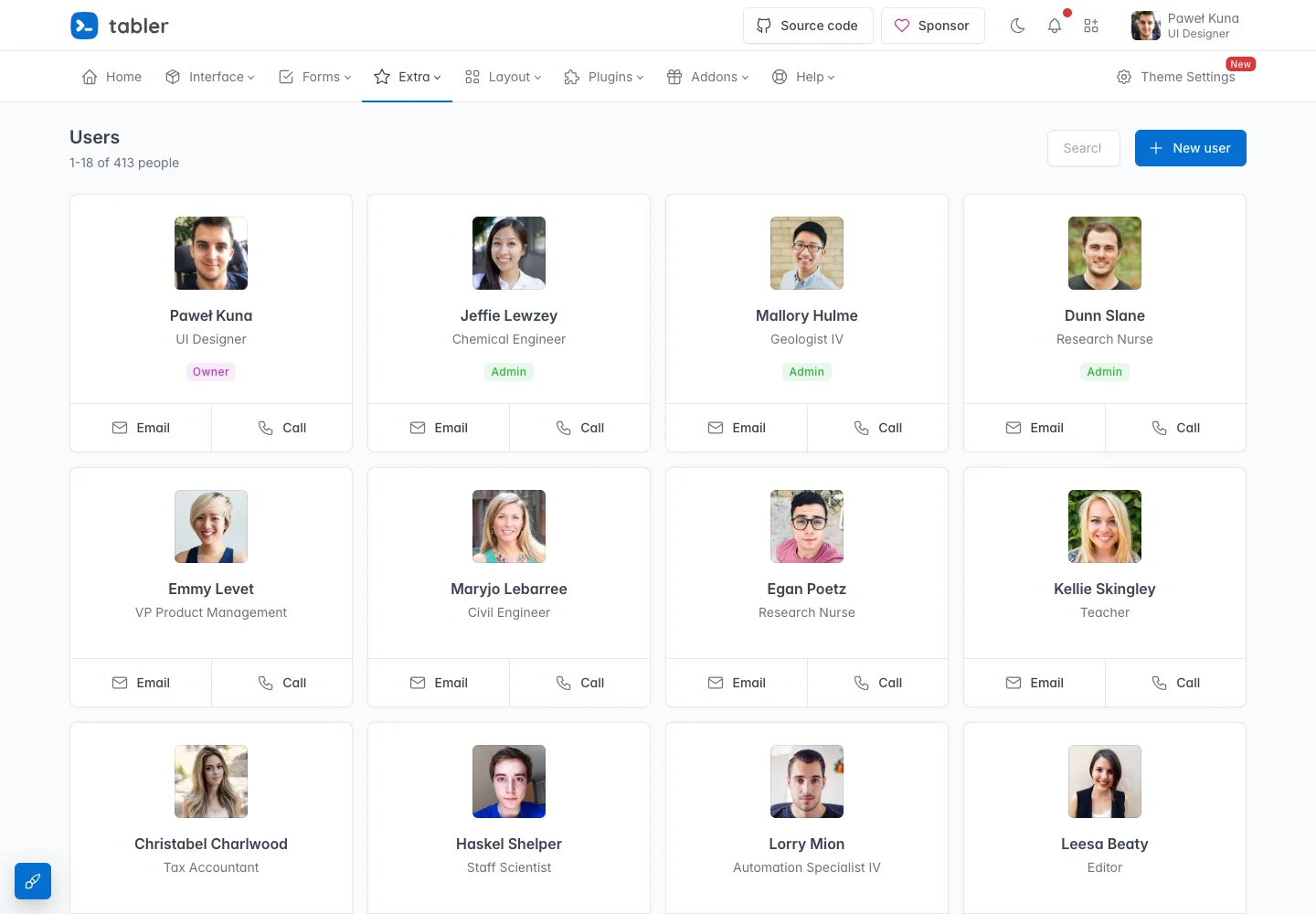This screenshot has height=914, width=1316.
Task: Click the Source code button
Action: tap(808, 26)
